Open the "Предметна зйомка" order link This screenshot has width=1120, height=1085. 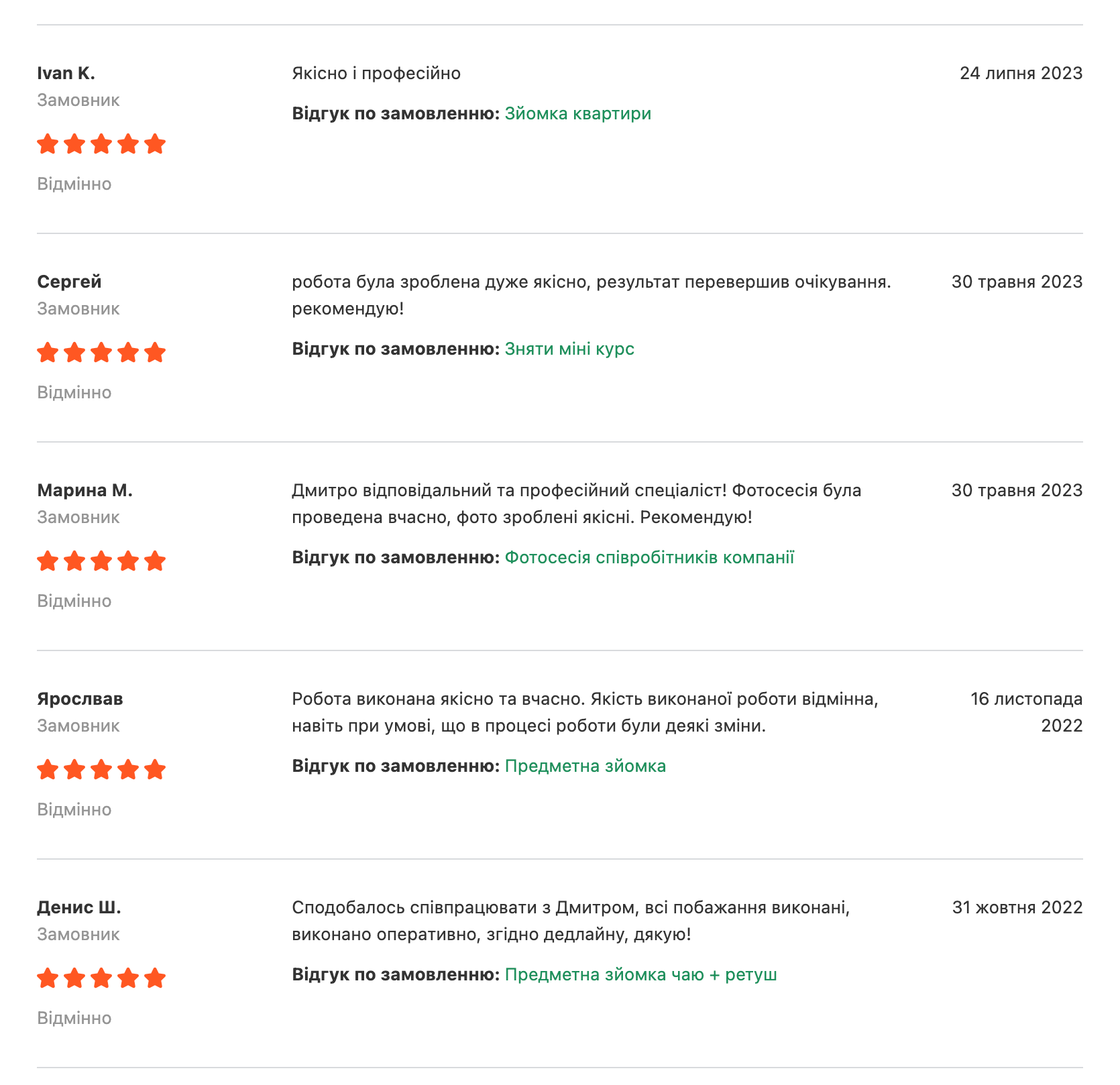click(x=585, y=766)
